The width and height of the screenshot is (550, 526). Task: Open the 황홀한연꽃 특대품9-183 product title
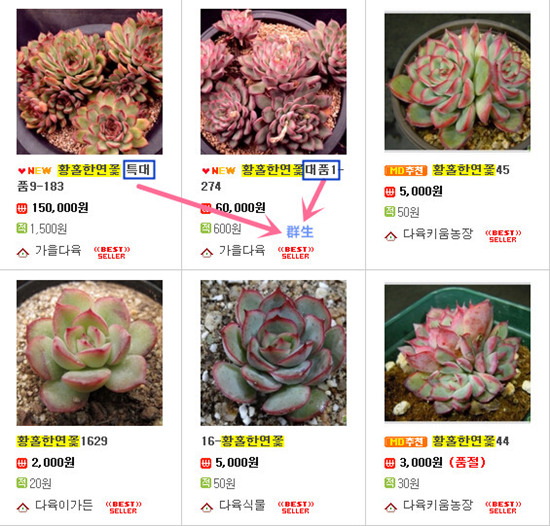(86, 178)
